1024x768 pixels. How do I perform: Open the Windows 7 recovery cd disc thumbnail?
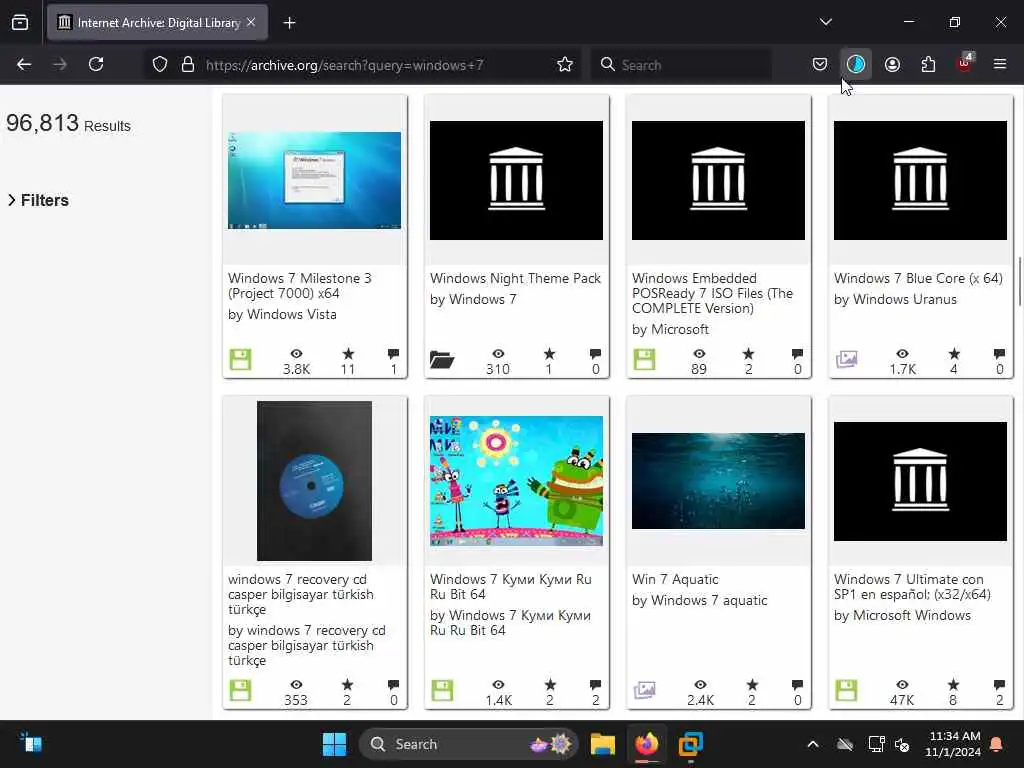point(314,481)
